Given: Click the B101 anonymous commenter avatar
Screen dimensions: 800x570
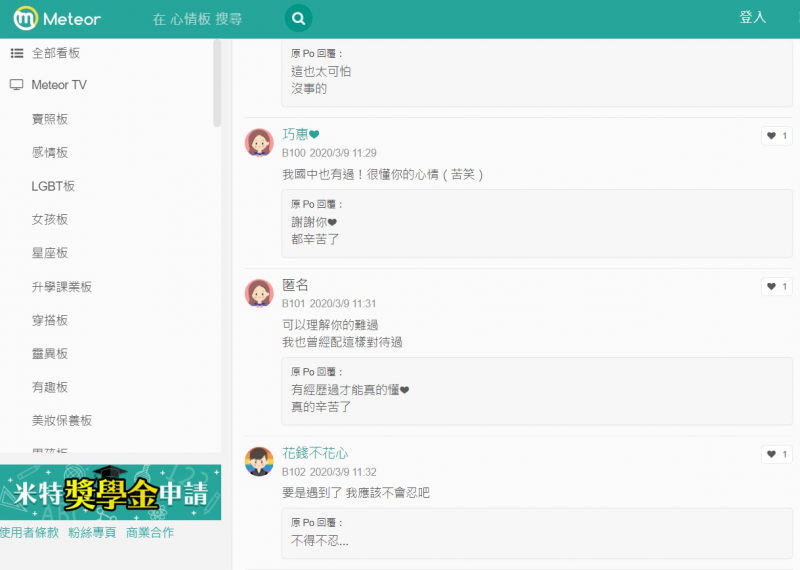Looking at the screenshot, I should (x=259, y=293).
